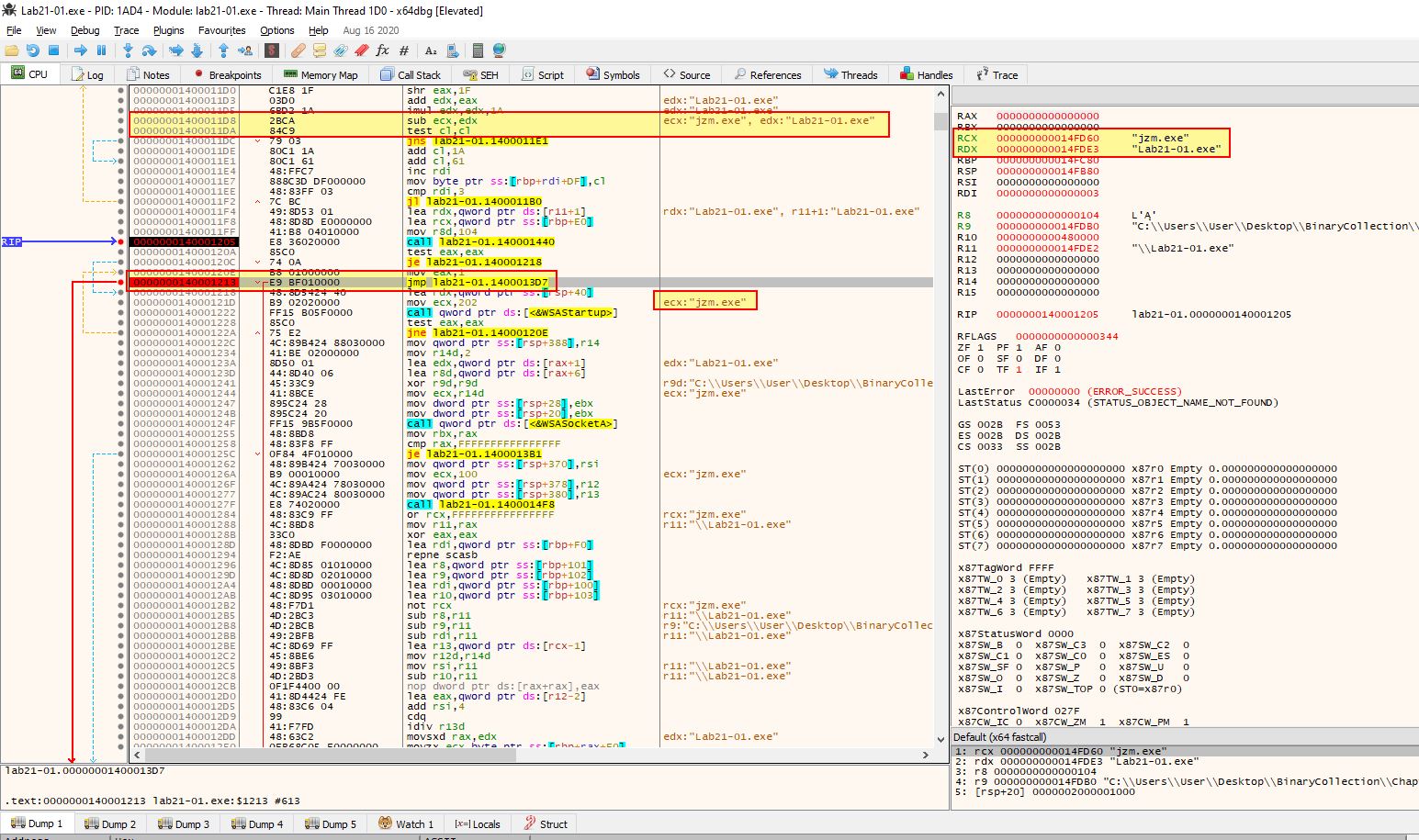The image size is (1419, 840).
Task: Find intermodular calls using the phone icon
Action: [x=451, y=50]
